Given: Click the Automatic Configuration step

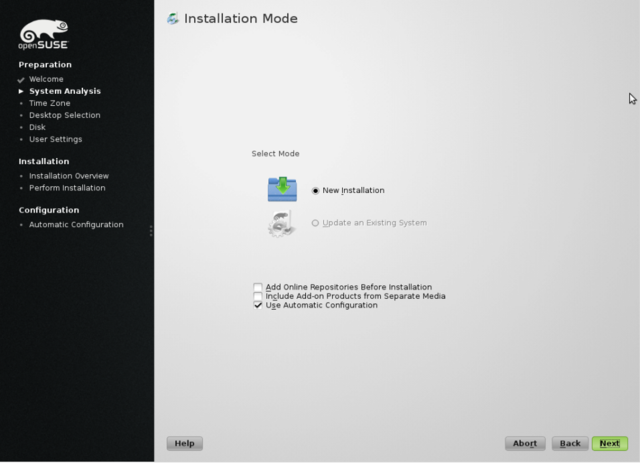Looking at the screenshot, I should tap(76, 225).
